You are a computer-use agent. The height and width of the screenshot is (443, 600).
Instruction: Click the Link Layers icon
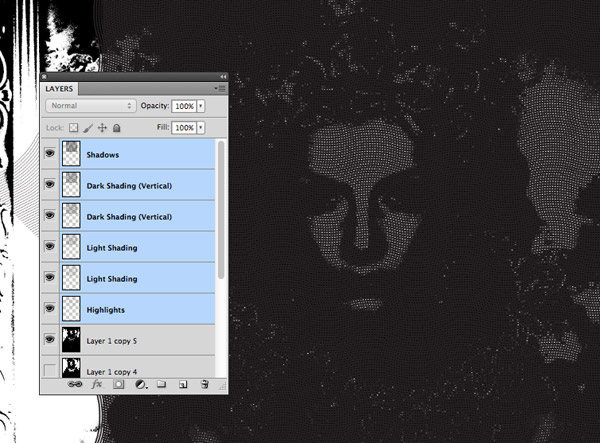point(74,384)
